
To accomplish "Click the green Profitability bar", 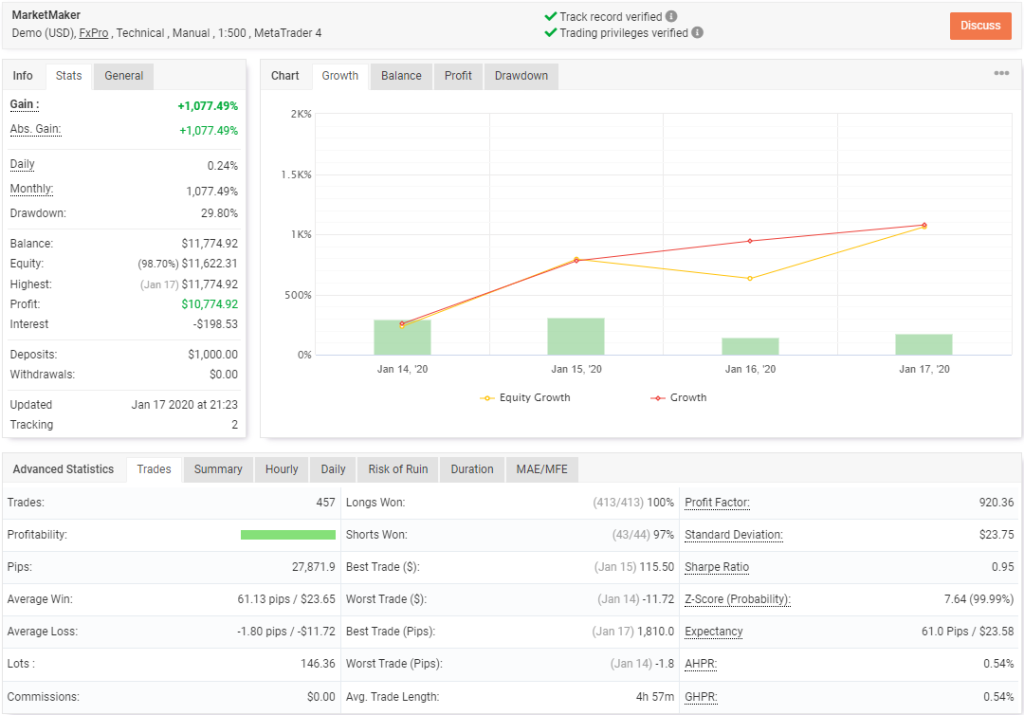I will coord(288,535).
